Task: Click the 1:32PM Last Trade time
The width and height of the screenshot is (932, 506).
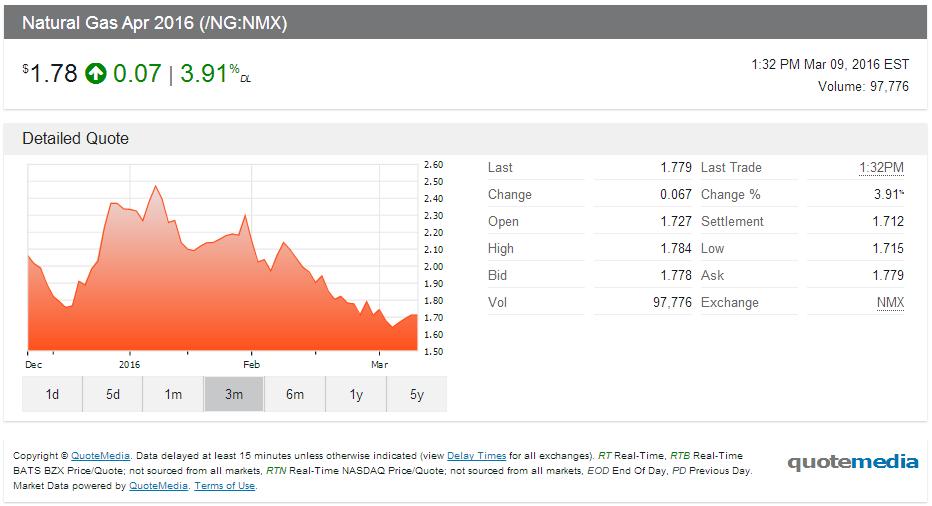Action: (x=881, y=167)
